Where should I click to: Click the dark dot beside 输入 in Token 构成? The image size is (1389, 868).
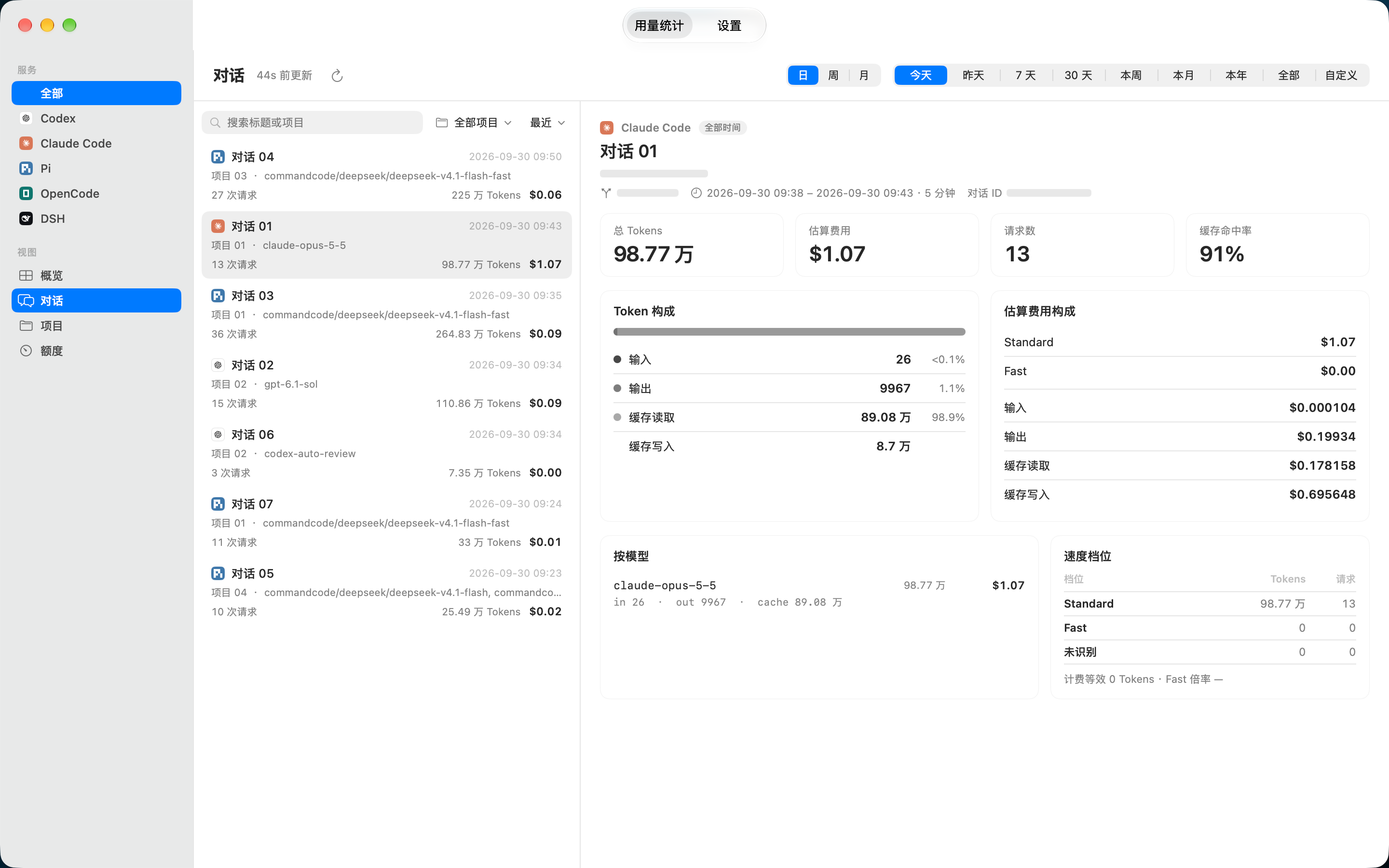tap(618, 359)
